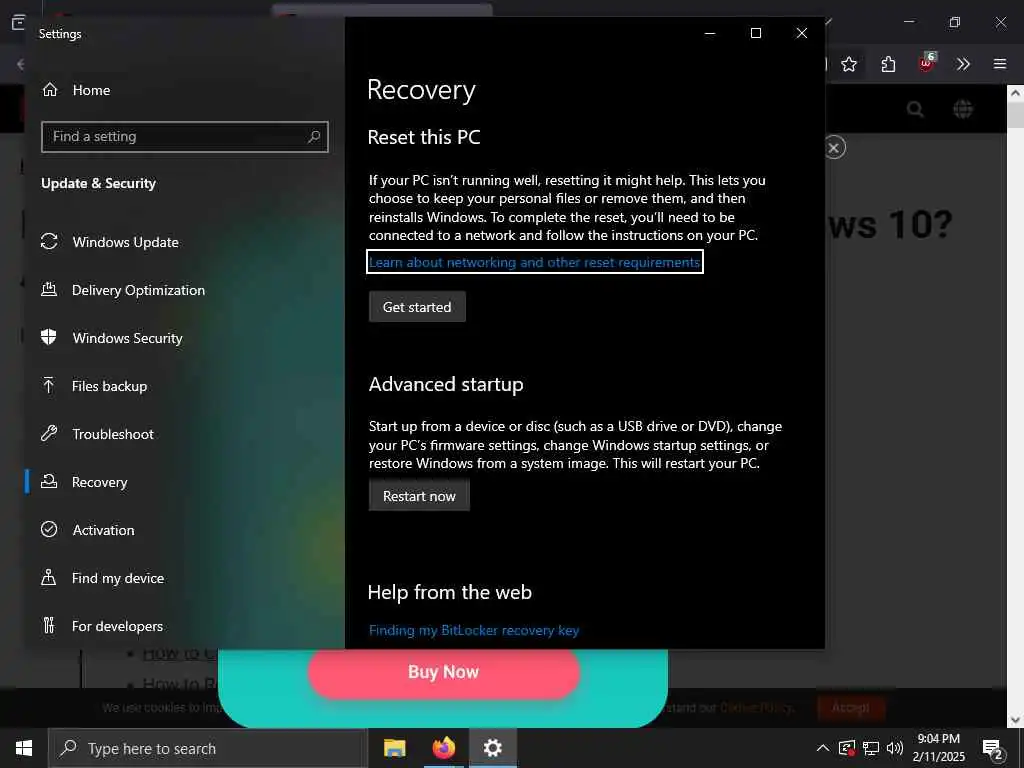Bookmark page with Firefox star icon
The image size is (1024, 768).
(849, 64)
